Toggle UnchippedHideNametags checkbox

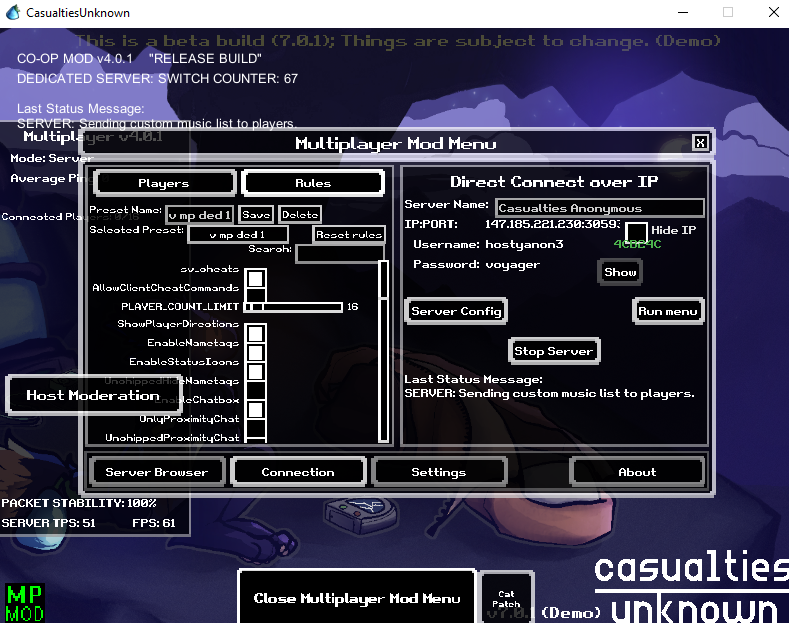(256, 391)
